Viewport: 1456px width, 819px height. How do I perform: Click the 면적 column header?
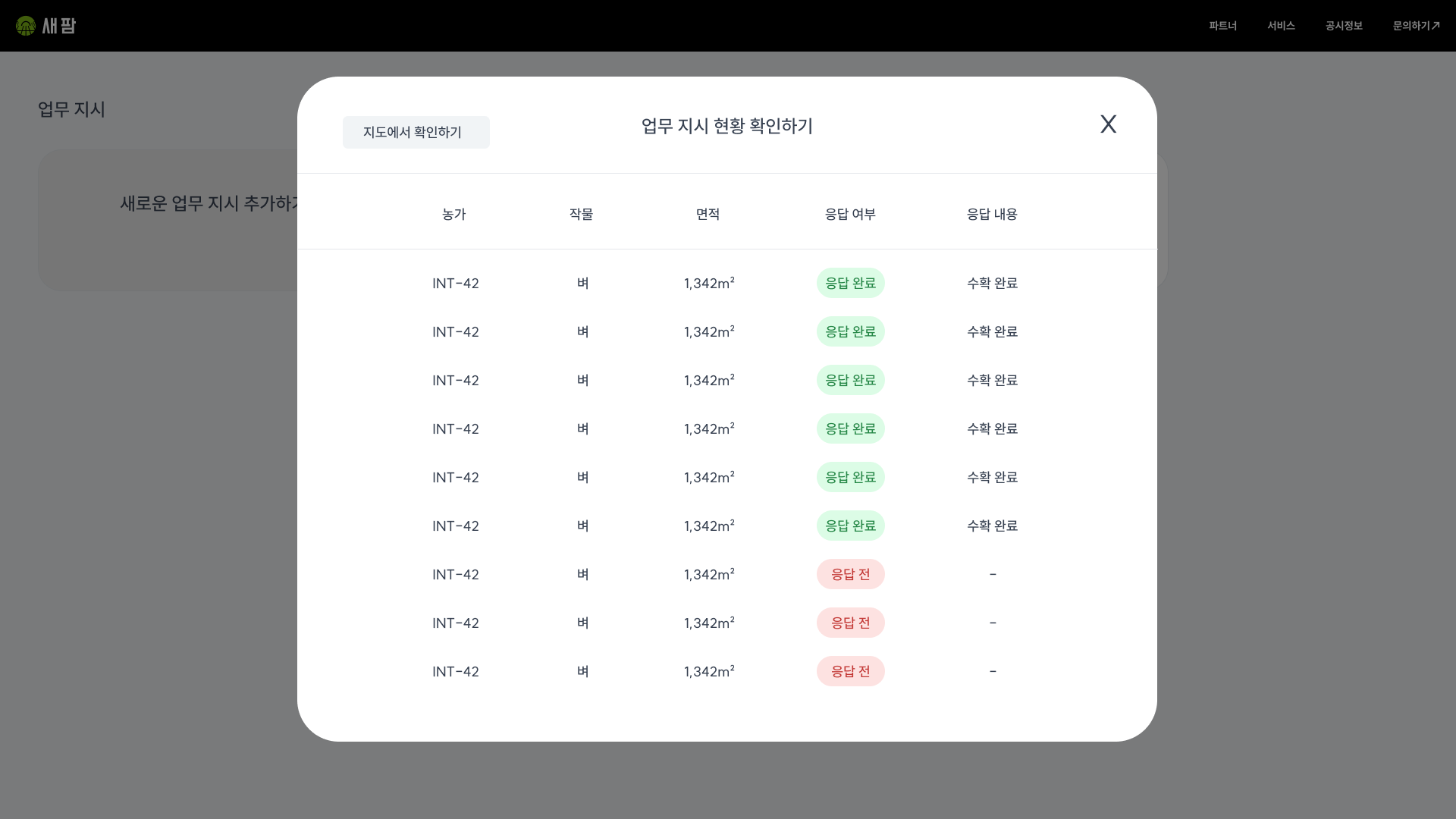[x=708, y=214]
